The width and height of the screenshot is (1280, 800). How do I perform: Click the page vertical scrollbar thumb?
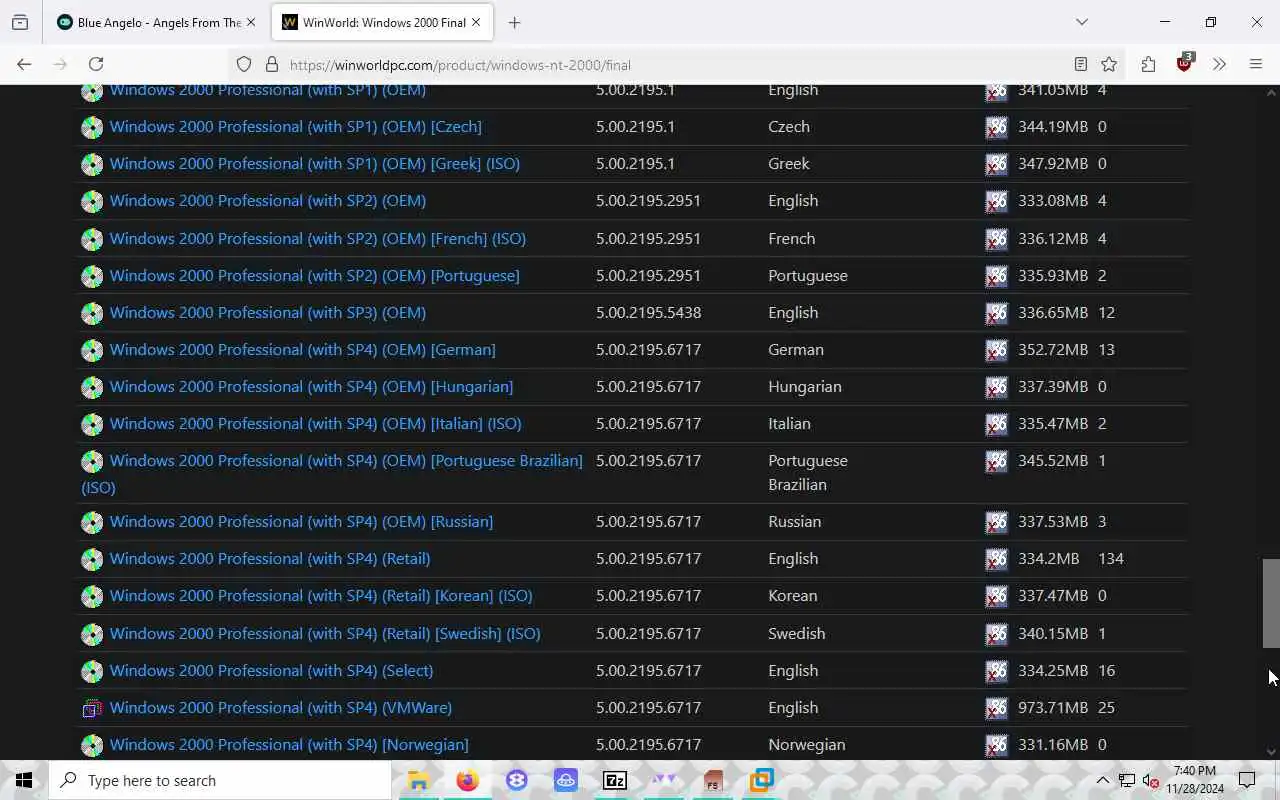(x=1271, y=603)
